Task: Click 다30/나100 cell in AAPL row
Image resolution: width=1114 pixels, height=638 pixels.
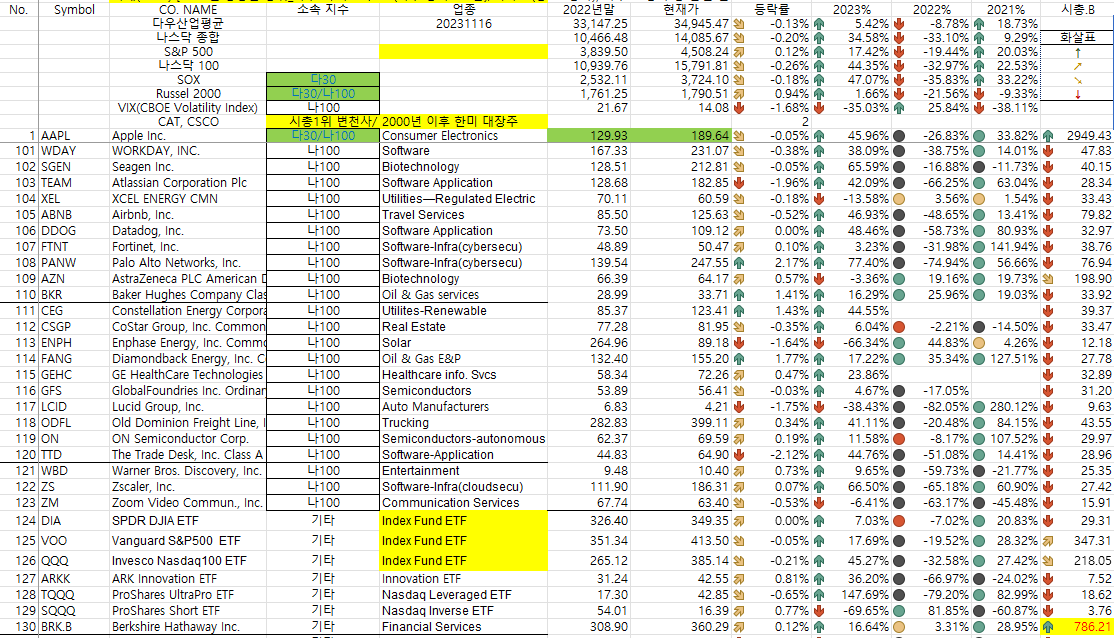Action: click(x=323, y=136)
